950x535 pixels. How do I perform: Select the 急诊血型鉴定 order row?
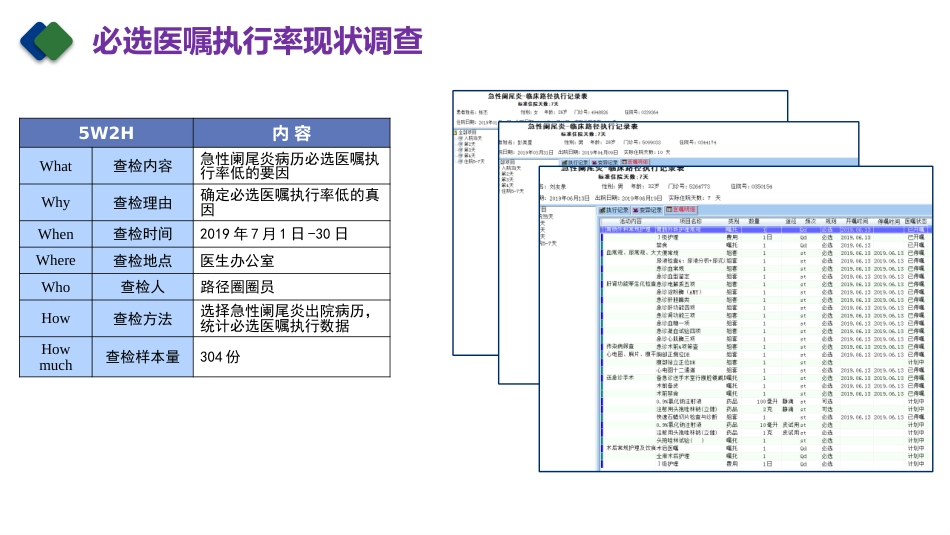(x=765, y=276)
